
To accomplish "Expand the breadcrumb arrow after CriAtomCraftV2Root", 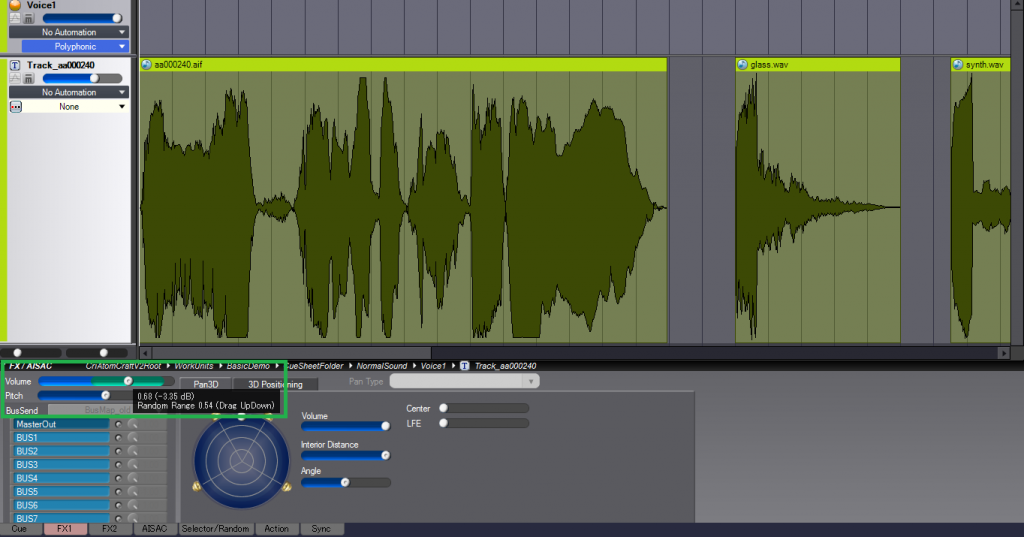I will pos(168,366).
